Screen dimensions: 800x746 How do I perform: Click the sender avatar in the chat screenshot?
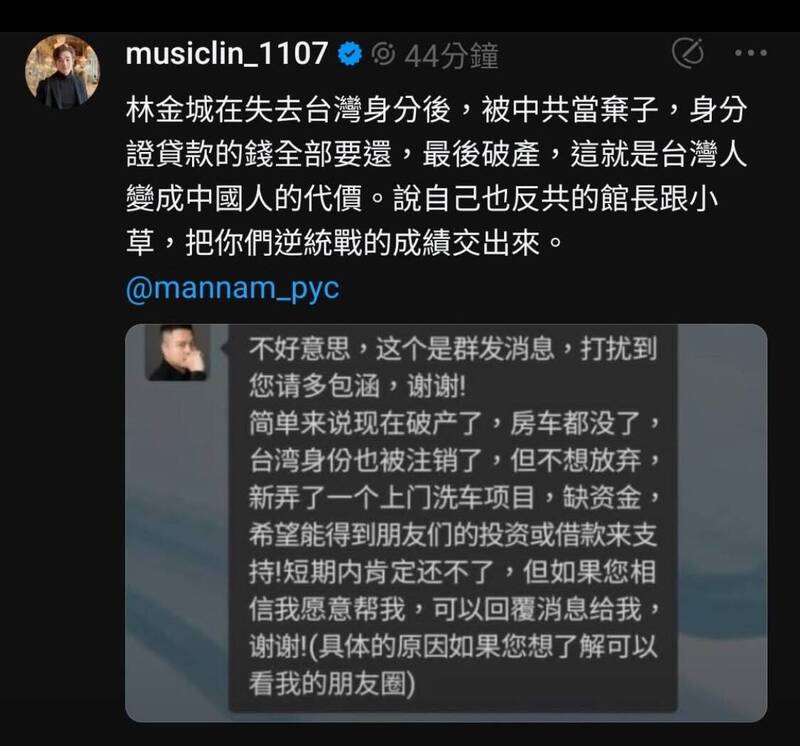[178, 353]
